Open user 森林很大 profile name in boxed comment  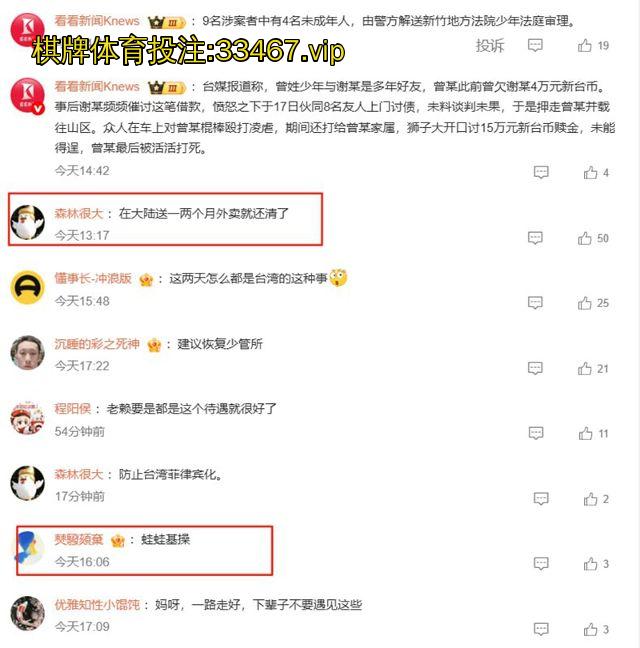click(79, 213)
